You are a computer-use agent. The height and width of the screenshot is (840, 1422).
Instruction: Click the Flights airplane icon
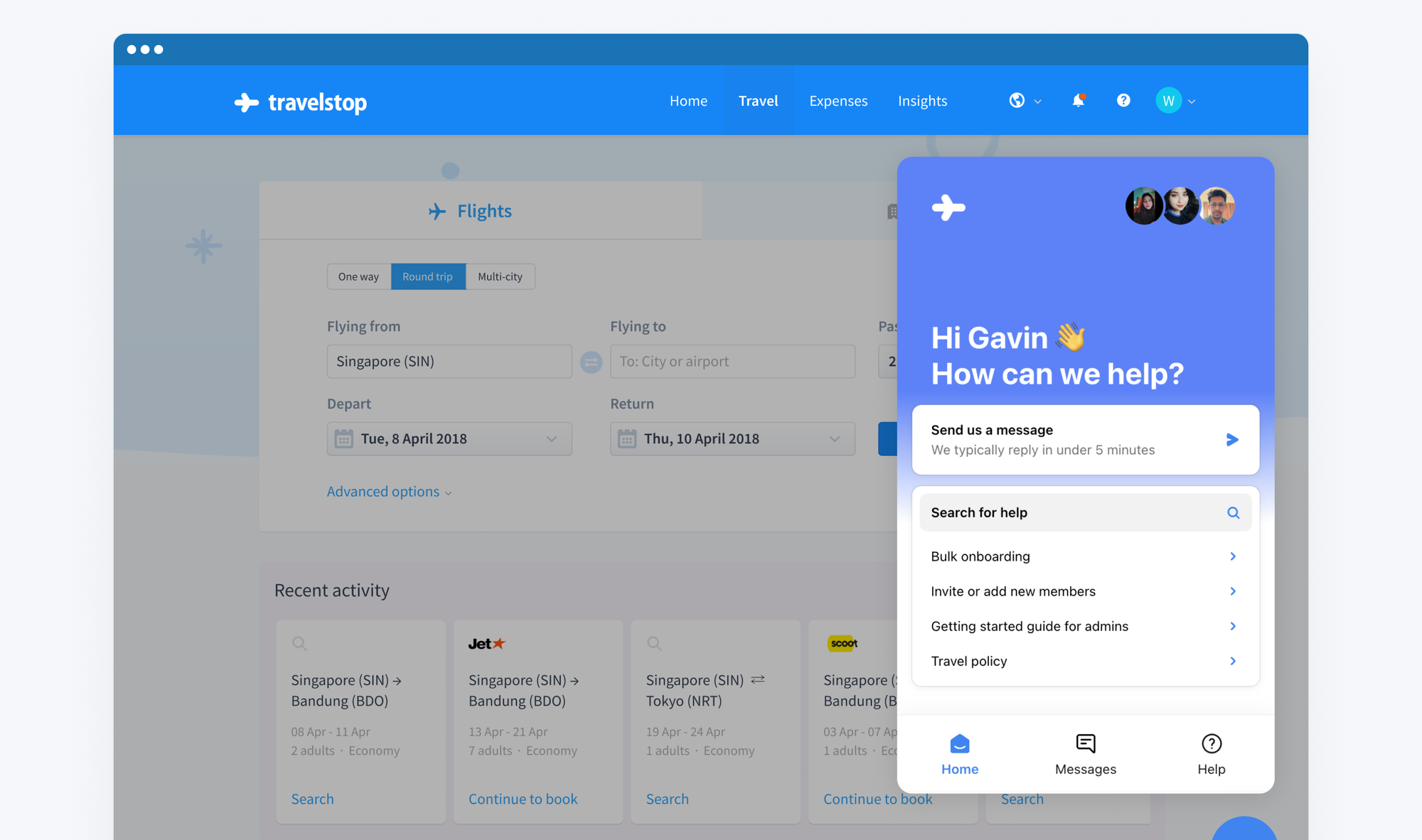437,211
